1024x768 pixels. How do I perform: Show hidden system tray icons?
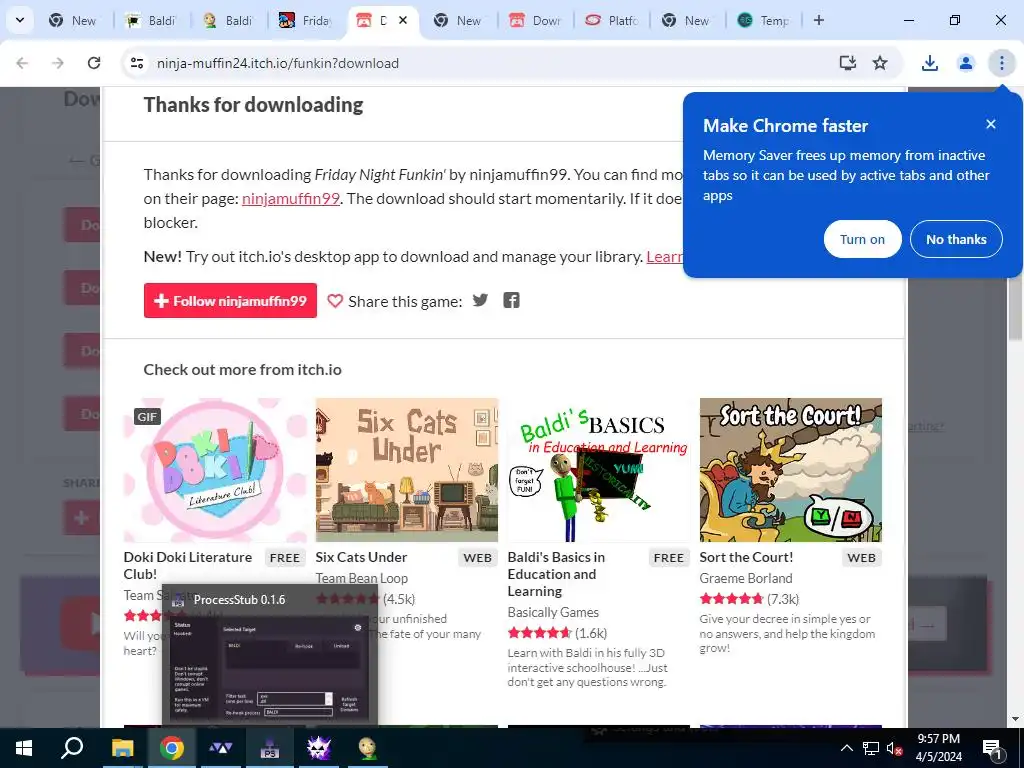[x=846, y=748]
